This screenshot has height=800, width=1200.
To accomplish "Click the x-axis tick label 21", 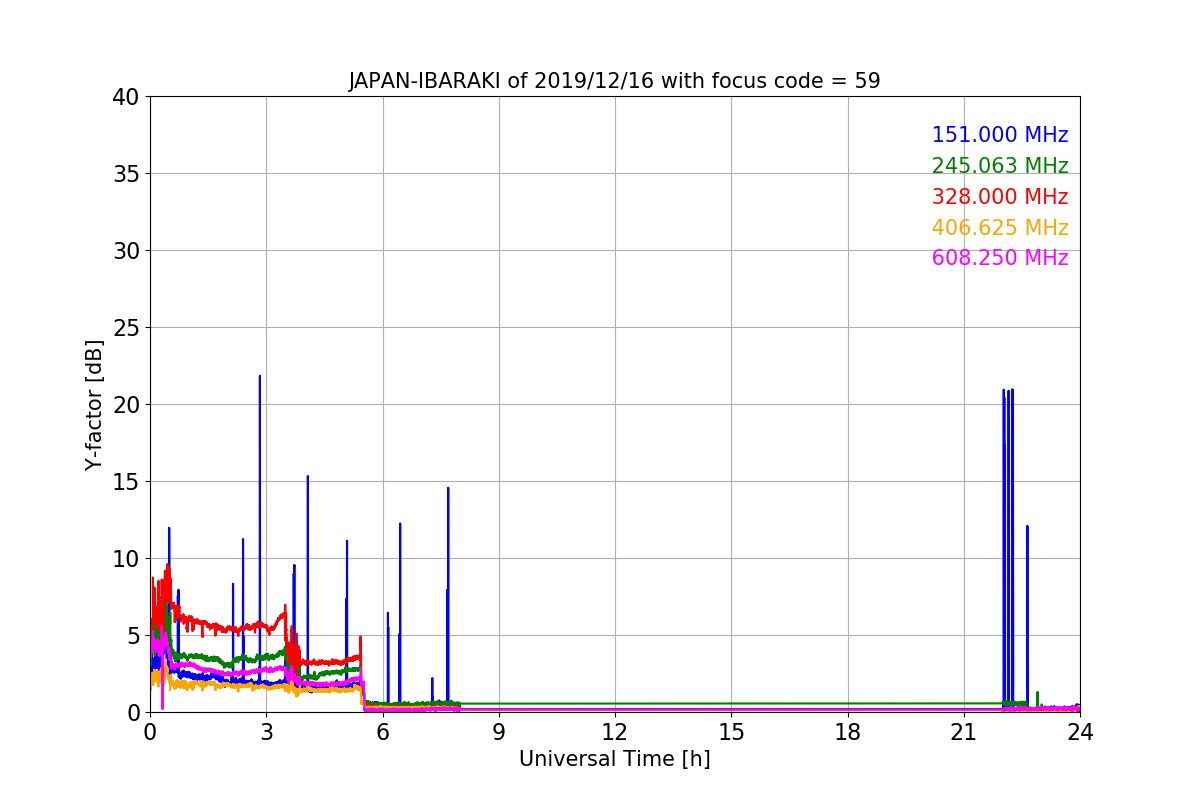I will coord(964,732).
